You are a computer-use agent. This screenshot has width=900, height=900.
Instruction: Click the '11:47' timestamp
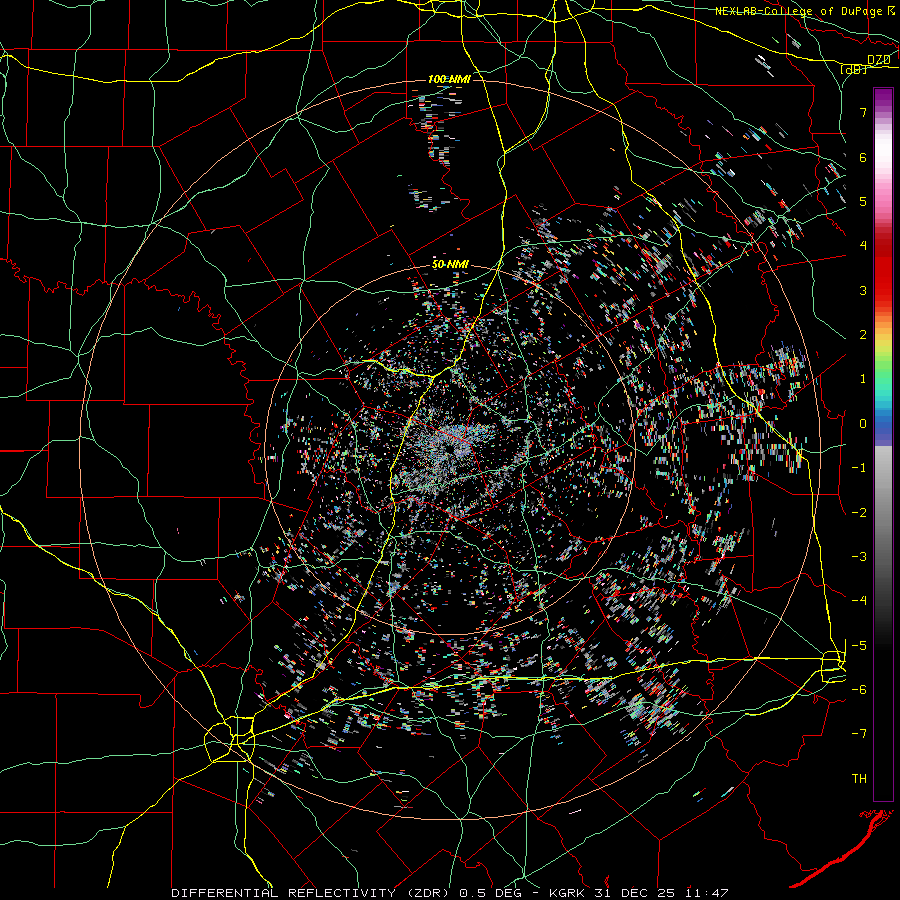point(708,893)
